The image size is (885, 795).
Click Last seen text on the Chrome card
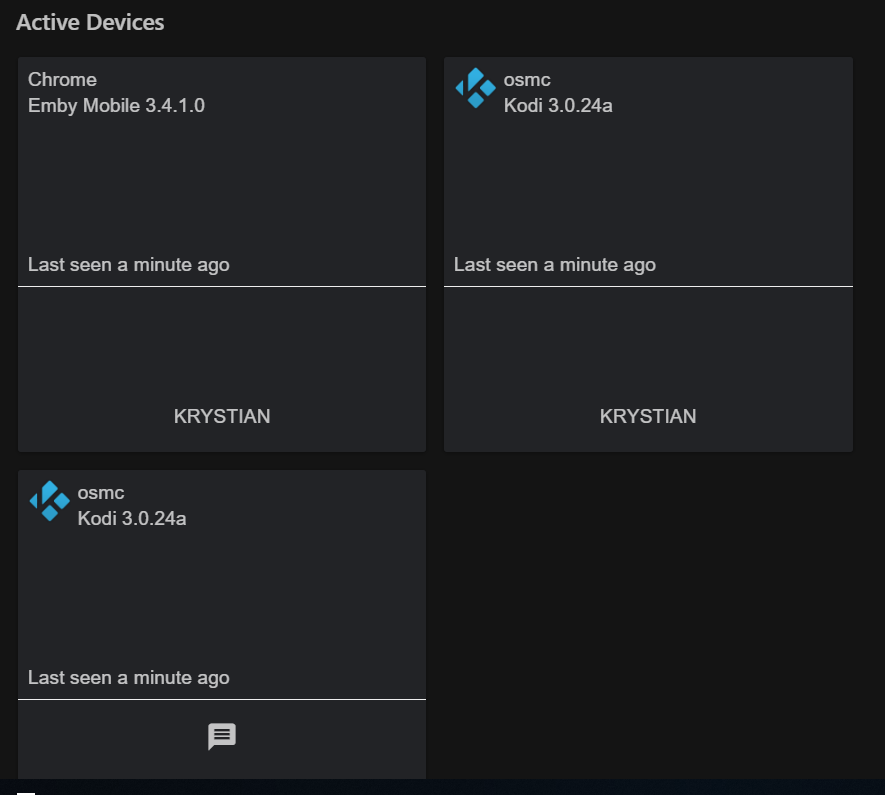(128, 265)
